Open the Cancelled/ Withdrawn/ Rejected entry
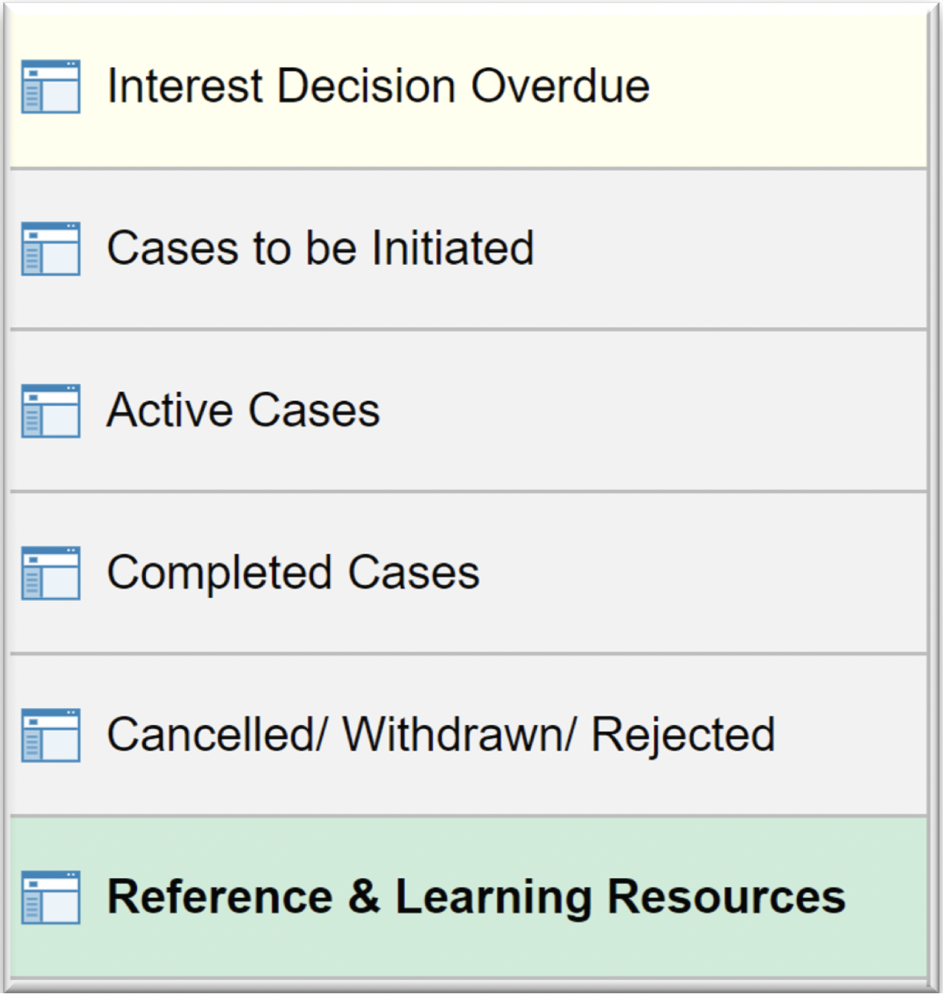Image resolution: width=943 pixels, height=1000 pixels. [x=439, y=735]
